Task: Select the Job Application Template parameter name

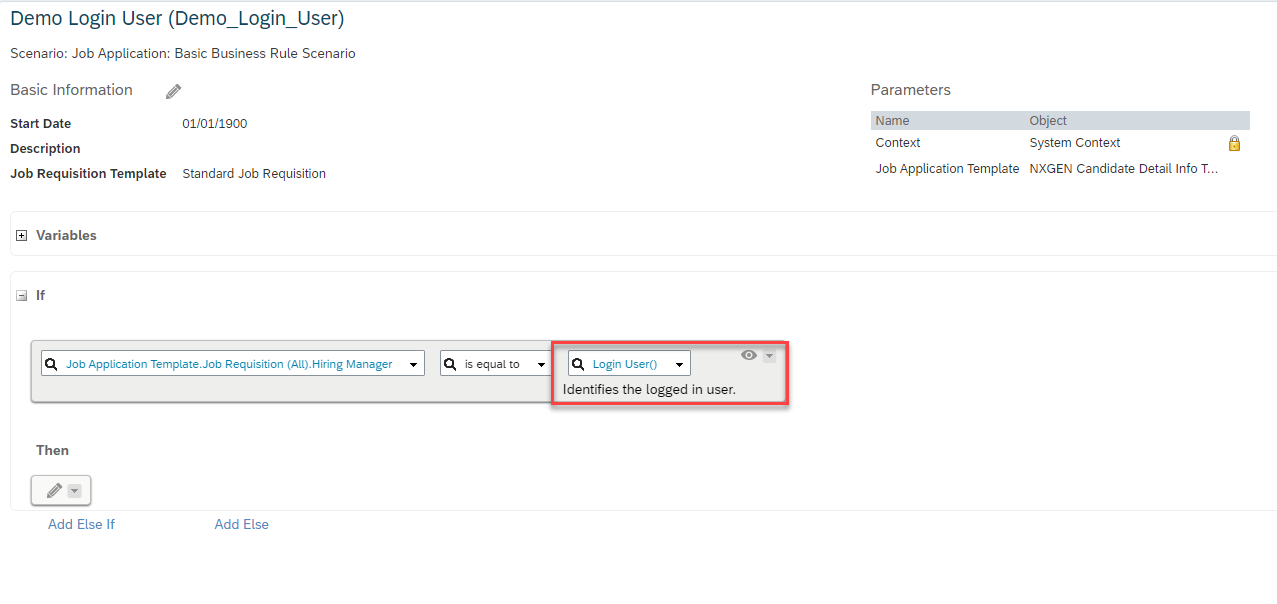Action: coord(947,169)
